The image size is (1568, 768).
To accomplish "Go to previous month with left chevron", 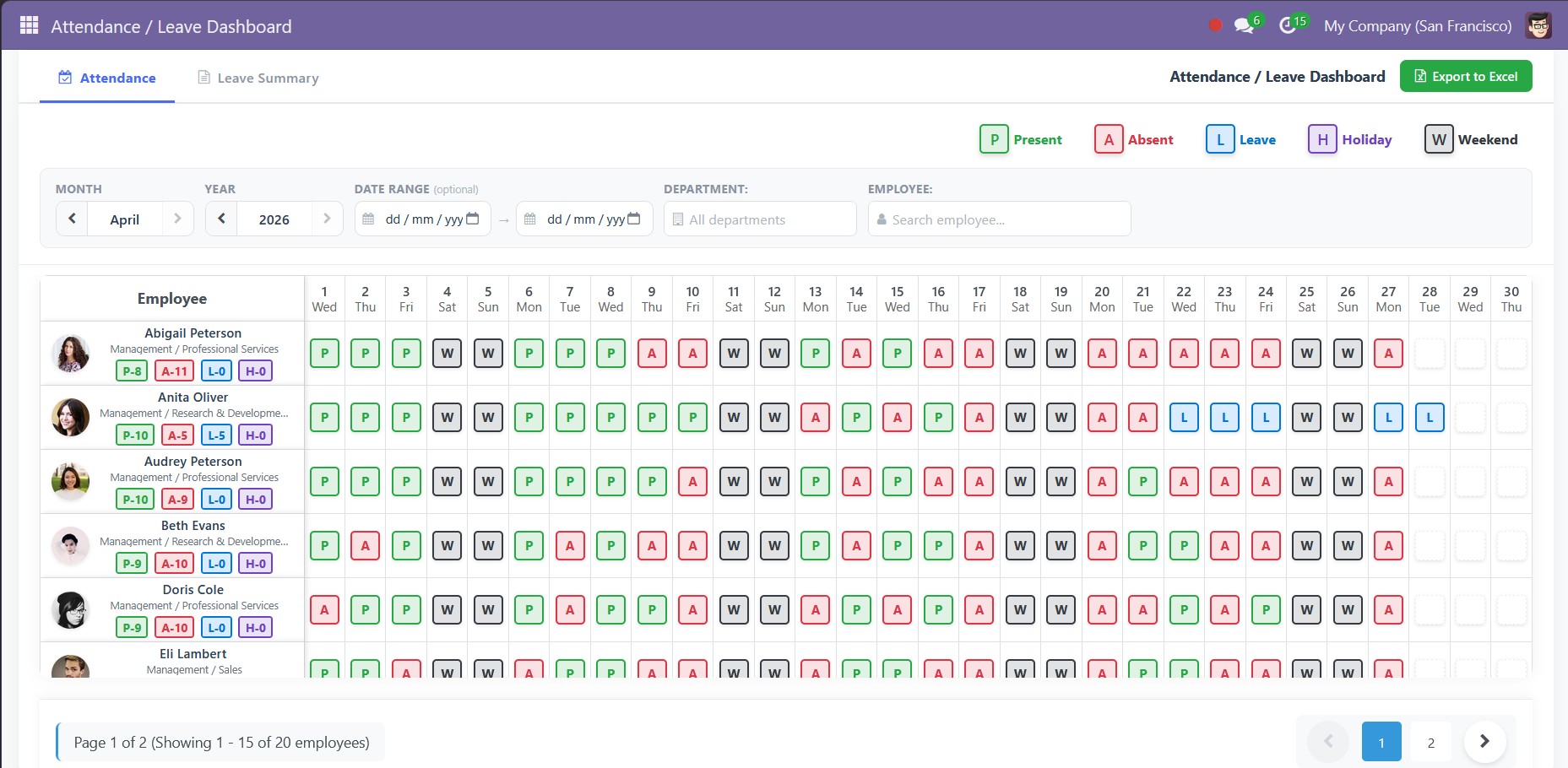I will point(72,219).
